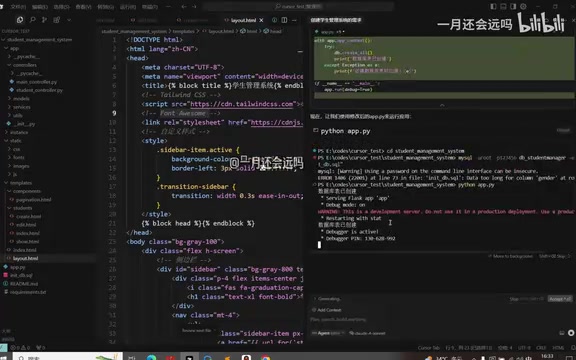This screenshot has height=360, width=576.
Task: Stop generation with the round stop icon
Action: (x=571, y=333)
